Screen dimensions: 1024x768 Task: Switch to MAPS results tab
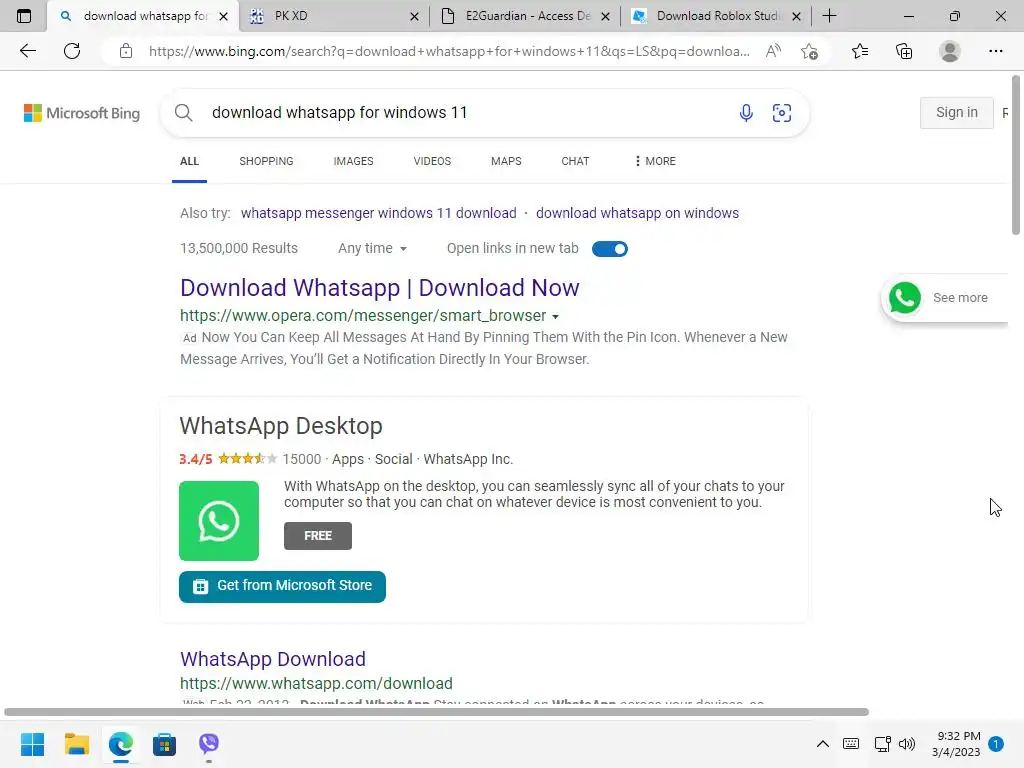tap(506, 161)
